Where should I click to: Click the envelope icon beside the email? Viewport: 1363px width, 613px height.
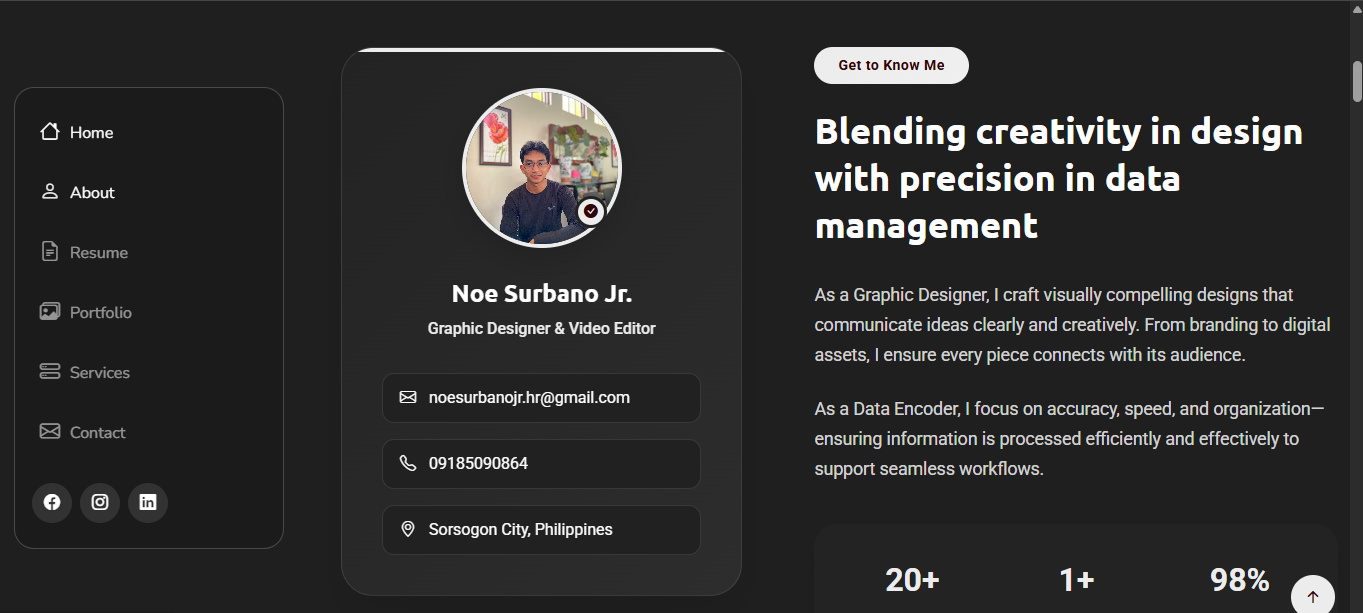408,398
